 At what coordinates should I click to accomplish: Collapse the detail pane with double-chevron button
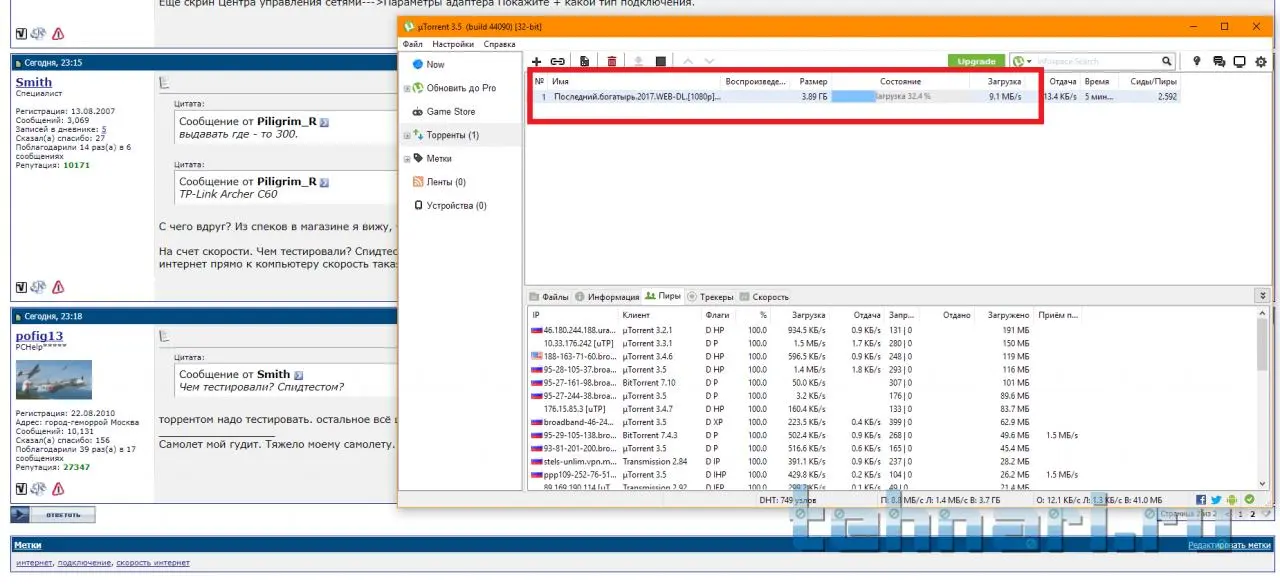pos(1261,296)
